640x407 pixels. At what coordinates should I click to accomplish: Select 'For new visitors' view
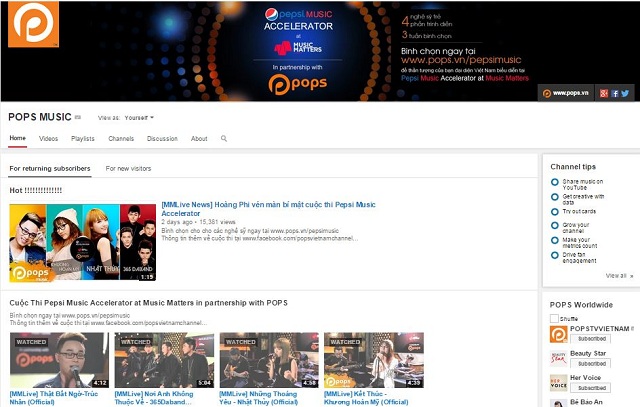click(x=128, y=169)
